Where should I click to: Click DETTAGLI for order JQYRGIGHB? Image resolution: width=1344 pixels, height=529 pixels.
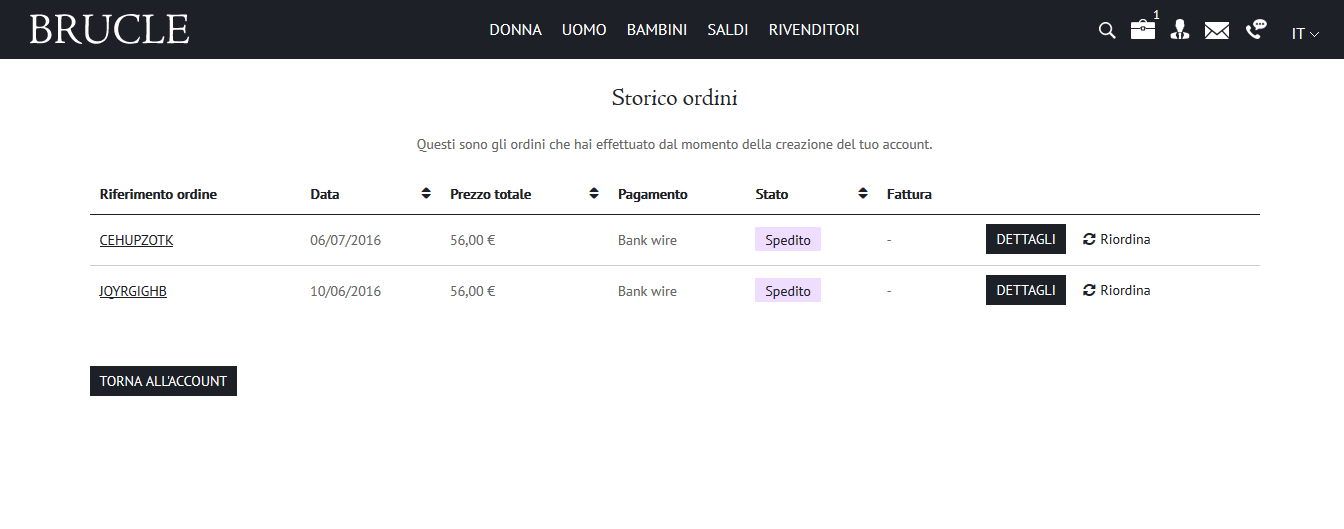tap(1025, 290)
